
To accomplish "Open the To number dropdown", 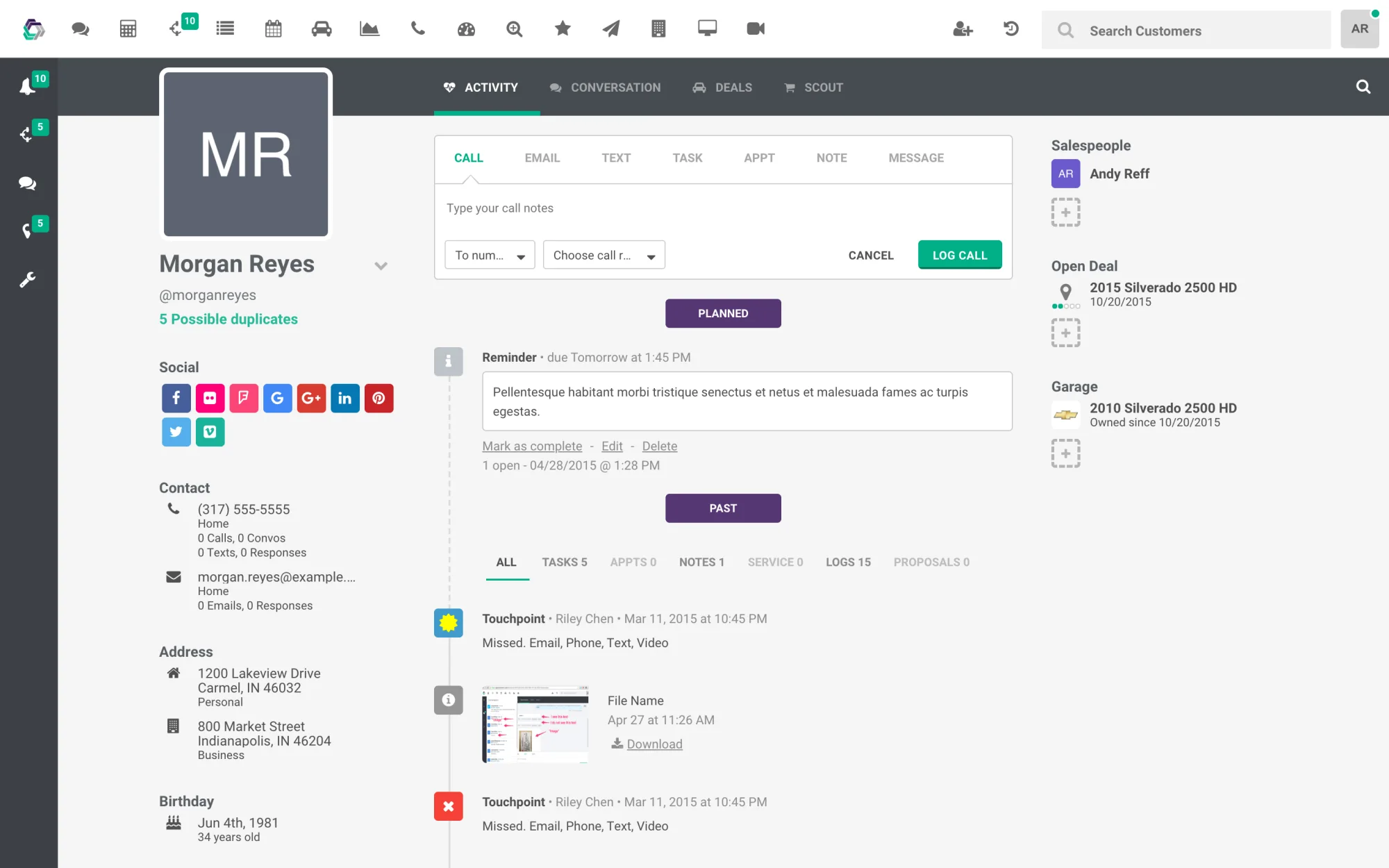I will 490,255.
